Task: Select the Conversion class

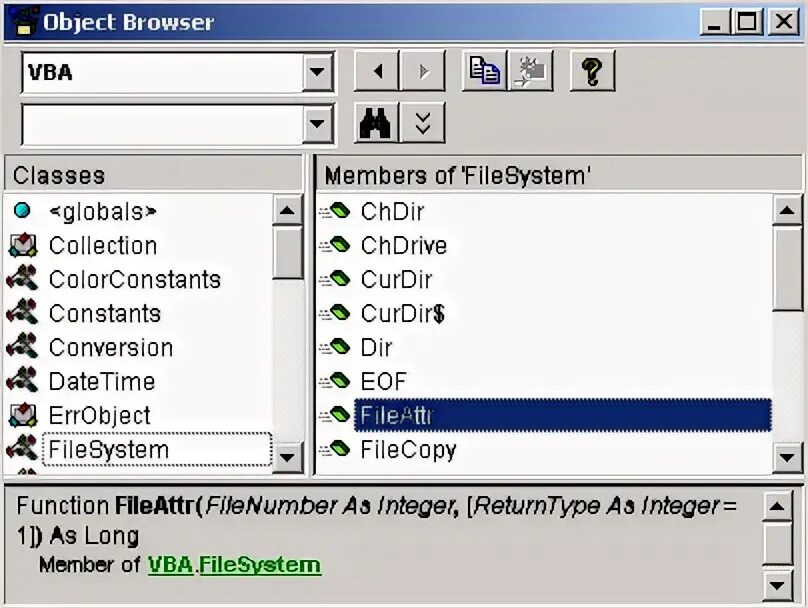Action: point(111,348)
